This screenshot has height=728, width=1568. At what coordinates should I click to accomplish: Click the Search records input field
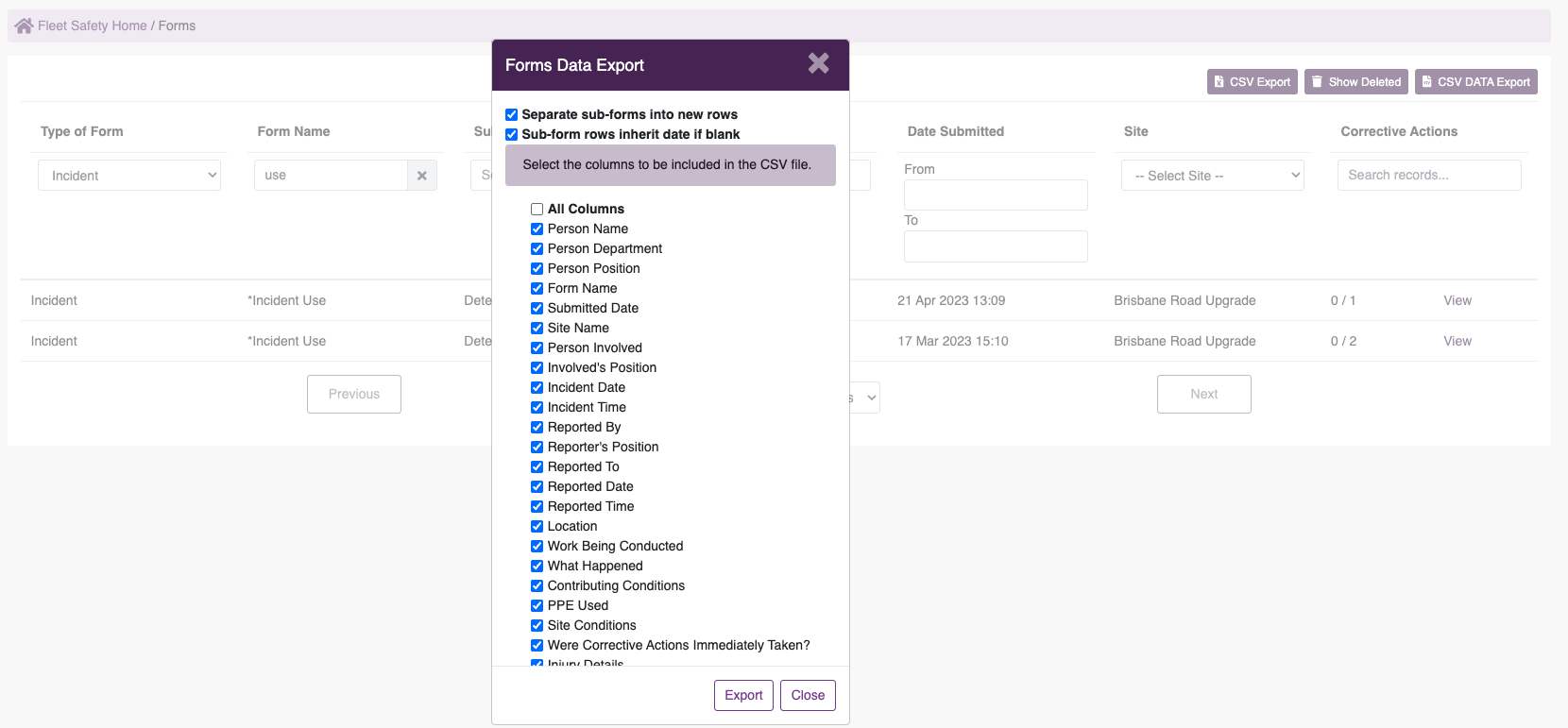coord(1429,176)
